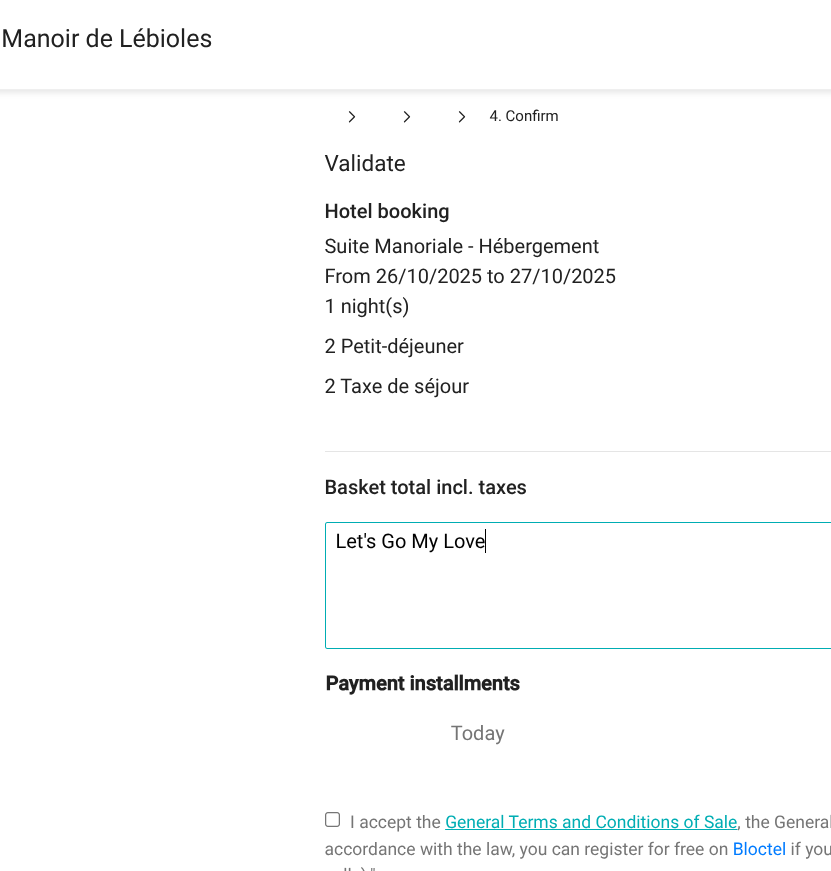Select the 4. Confirm step

[x=523, y=116]
